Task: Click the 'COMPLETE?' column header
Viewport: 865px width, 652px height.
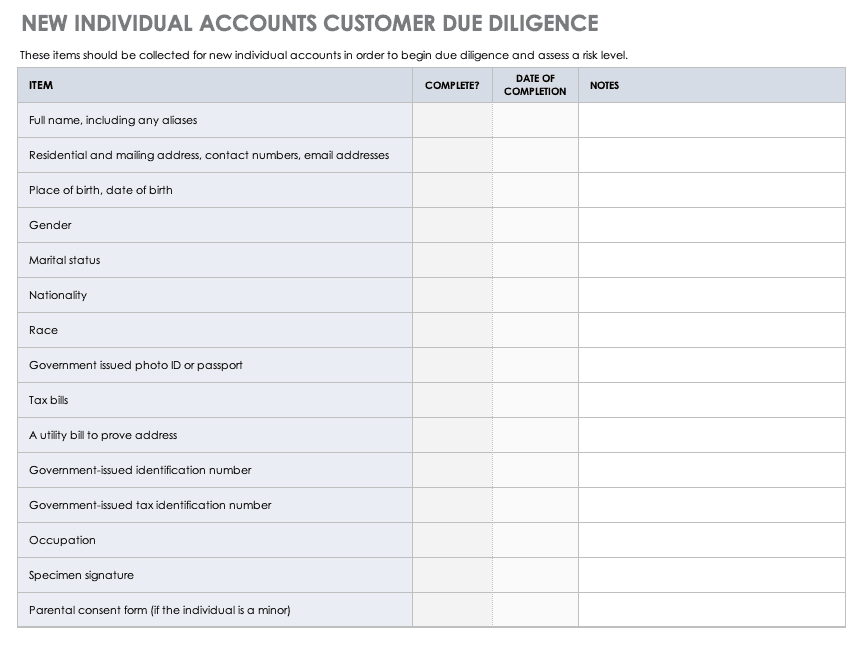Action: [452, 85]
